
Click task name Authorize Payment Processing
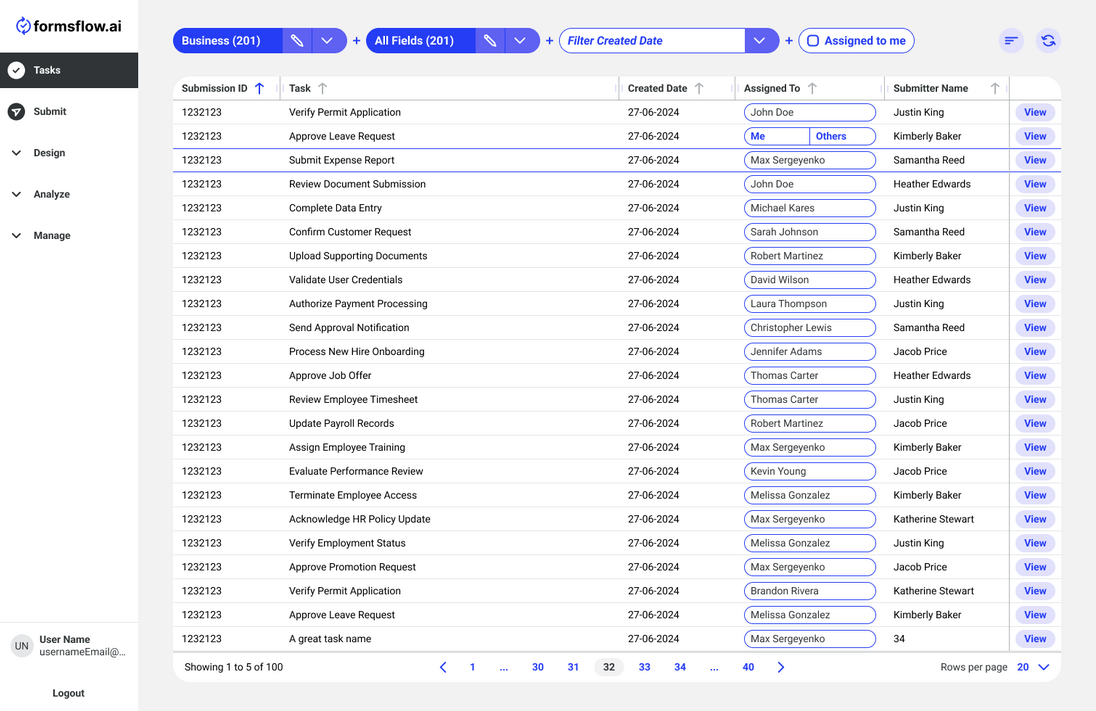tap(358, 303)
